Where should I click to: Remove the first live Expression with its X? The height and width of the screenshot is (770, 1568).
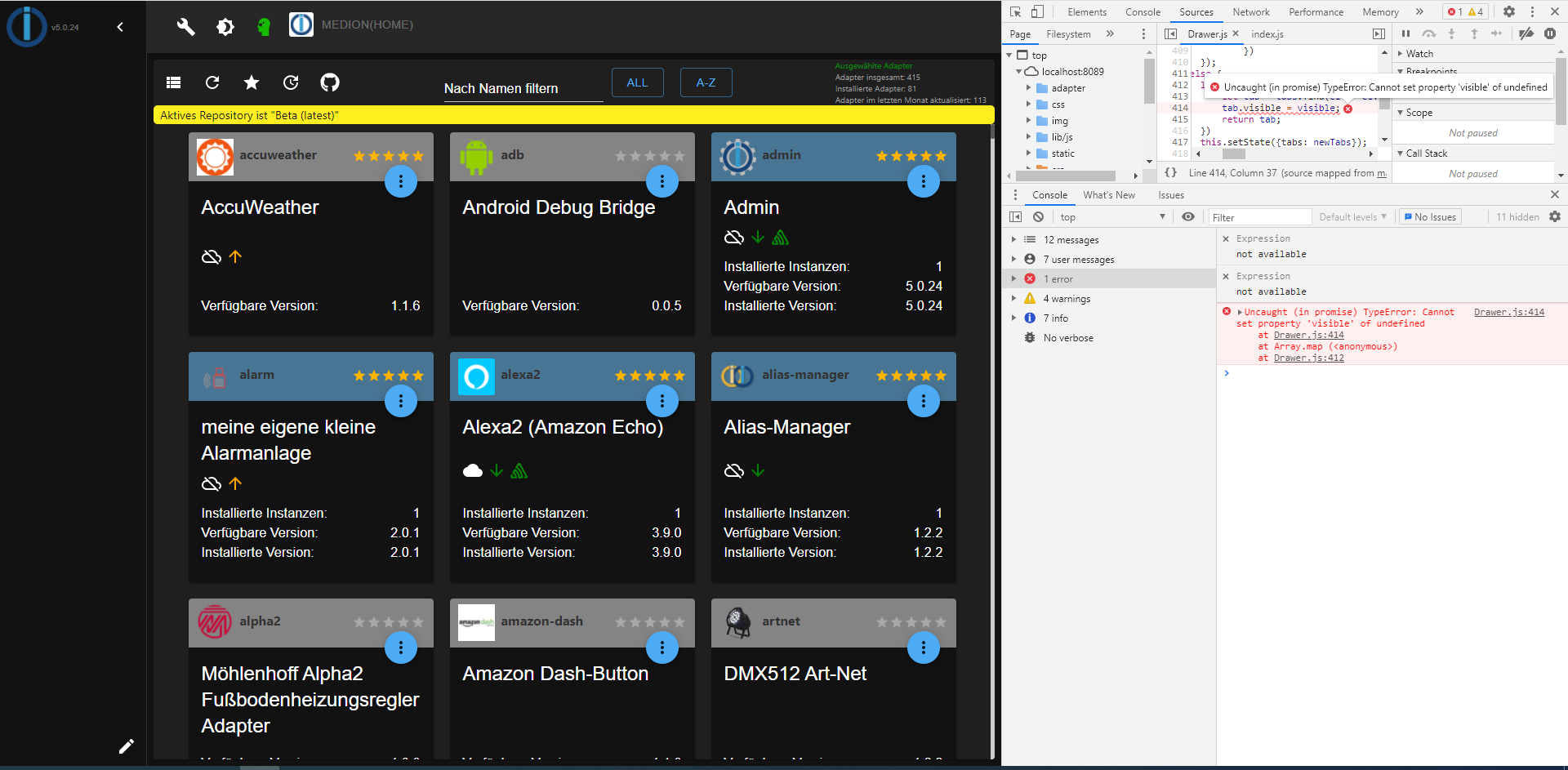point(1225,238)
